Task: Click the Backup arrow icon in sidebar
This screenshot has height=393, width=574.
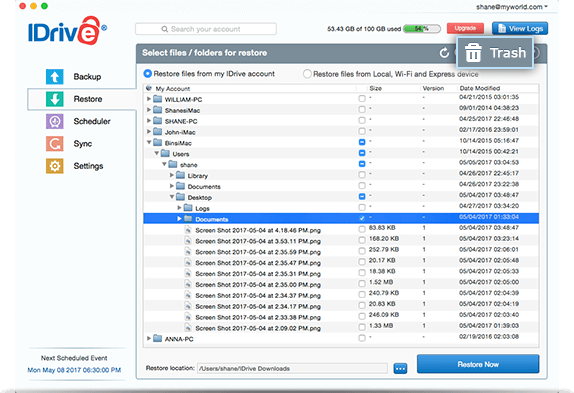Action: (x=55, y=76)
